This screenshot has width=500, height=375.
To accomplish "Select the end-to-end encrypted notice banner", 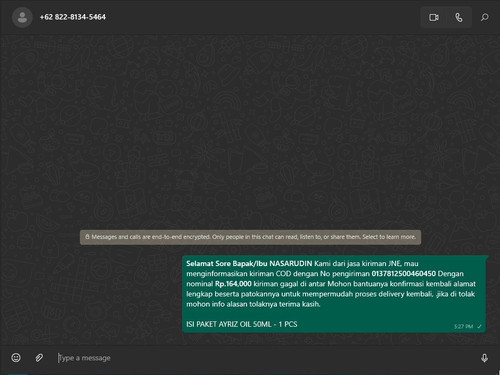I will tap(250, 237).
